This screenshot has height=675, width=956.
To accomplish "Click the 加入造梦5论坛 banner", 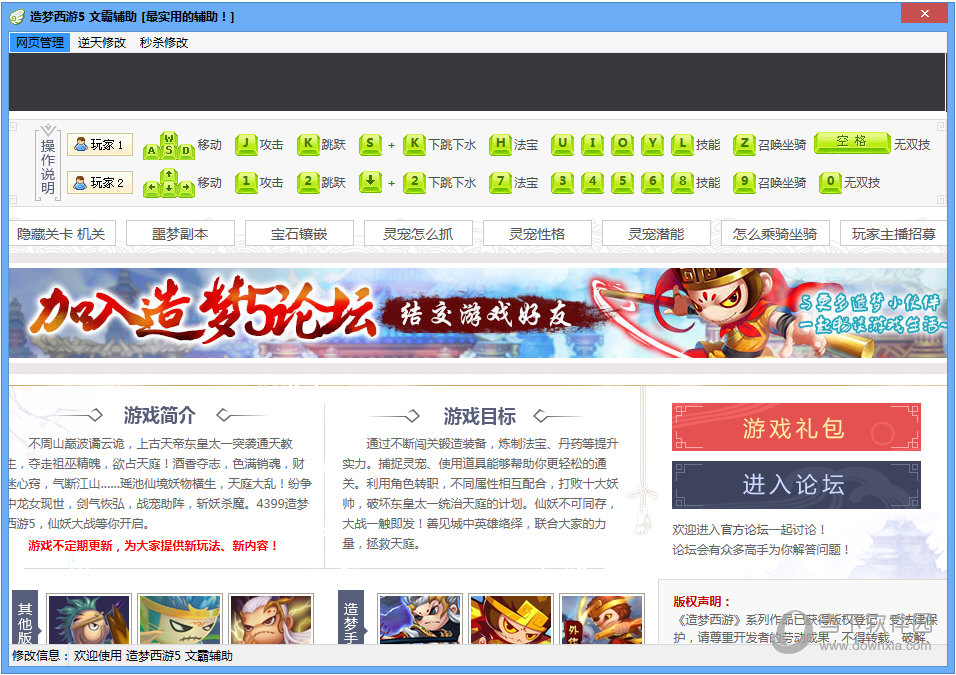I will [477, 313].
